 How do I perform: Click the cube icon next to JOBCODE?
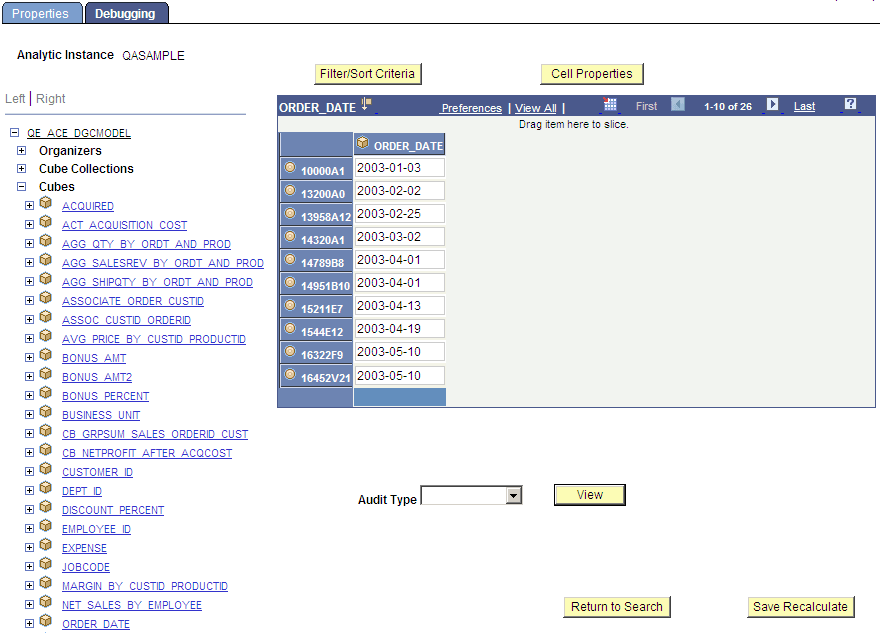pos(45,566)
